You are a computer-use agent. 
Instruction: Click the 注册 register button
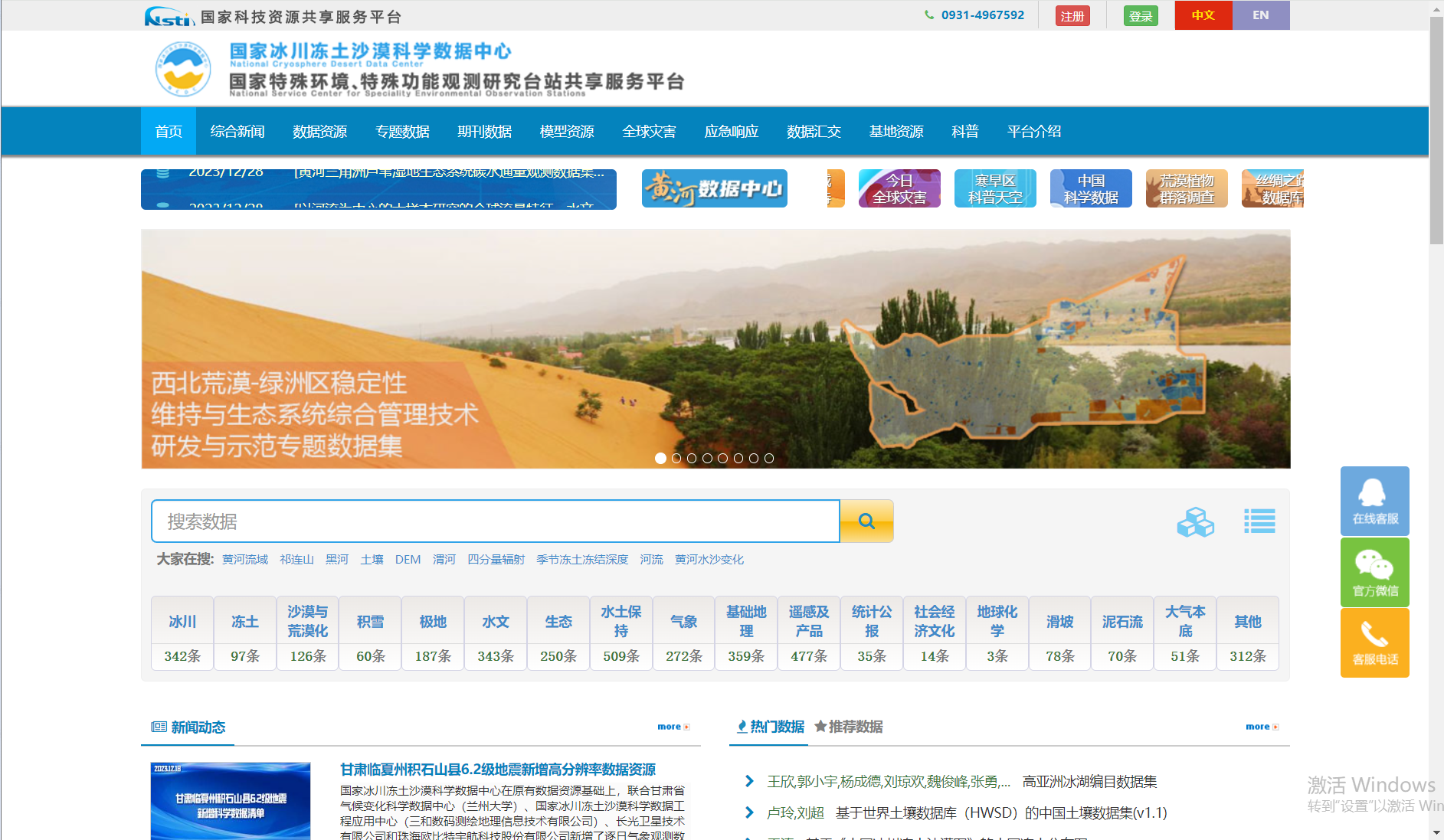(x=1072, y=16)
